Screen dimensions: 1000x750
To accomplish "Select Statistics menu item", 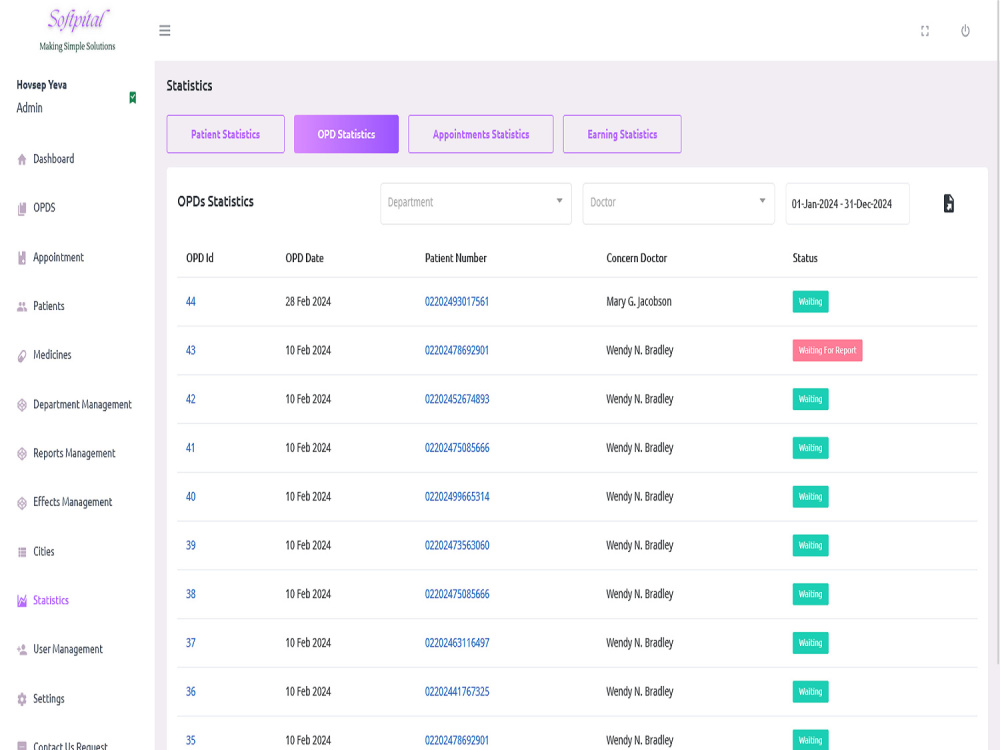I will click(x=50, y=600).
